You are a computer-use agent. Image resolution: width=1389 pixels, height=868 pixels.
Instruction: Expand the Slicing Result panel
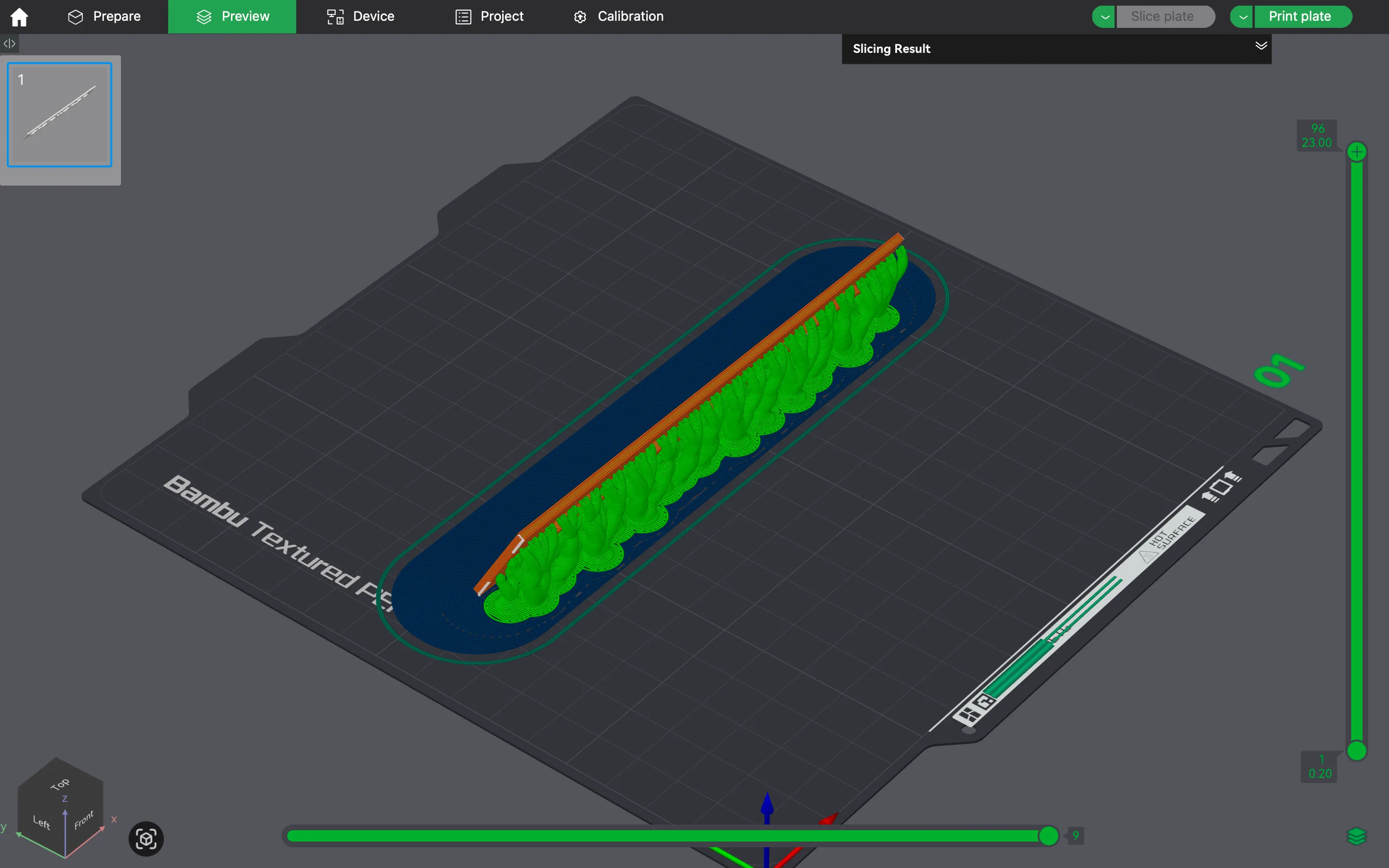tap(1260, 46)
